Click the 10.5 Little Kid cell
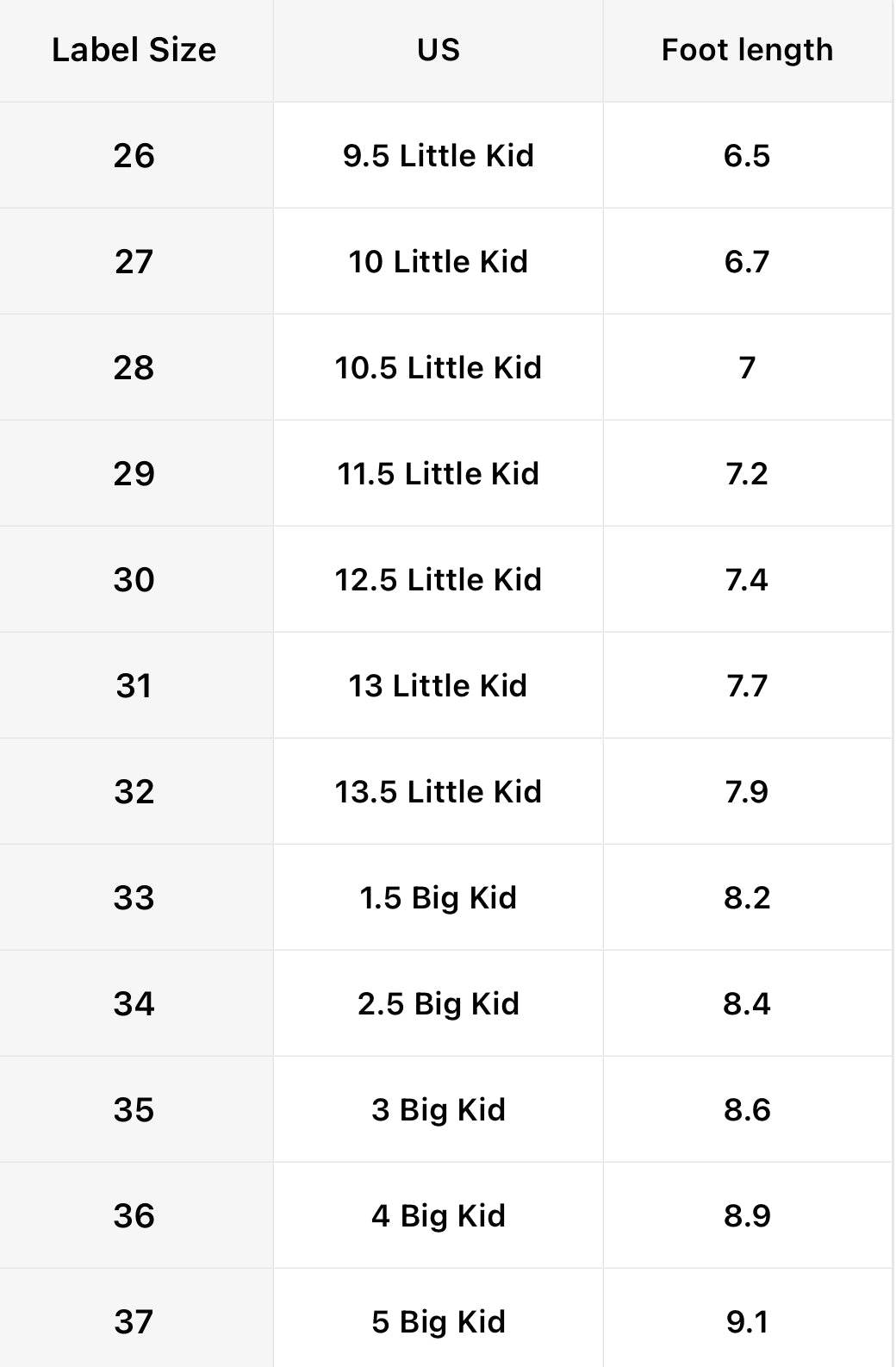 [438, 368]
